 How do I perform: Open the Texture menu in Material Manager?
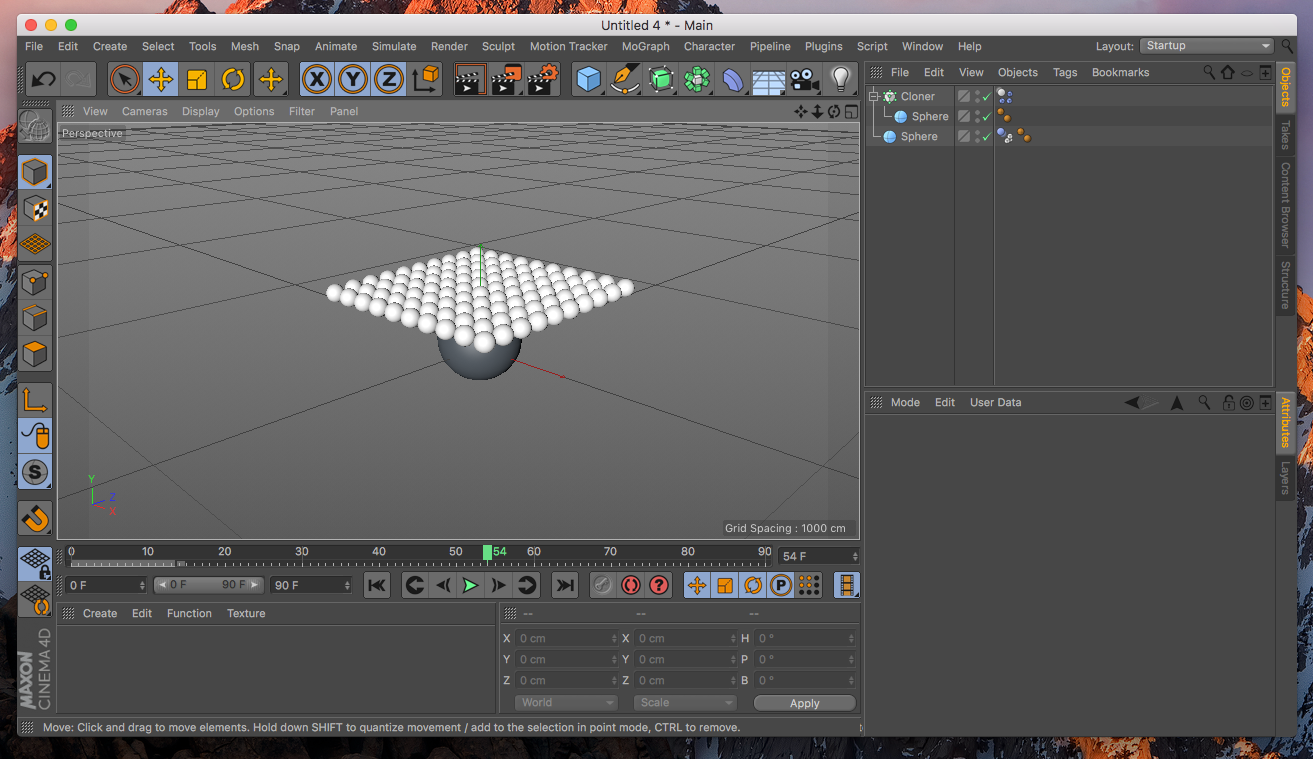point(246,613)
